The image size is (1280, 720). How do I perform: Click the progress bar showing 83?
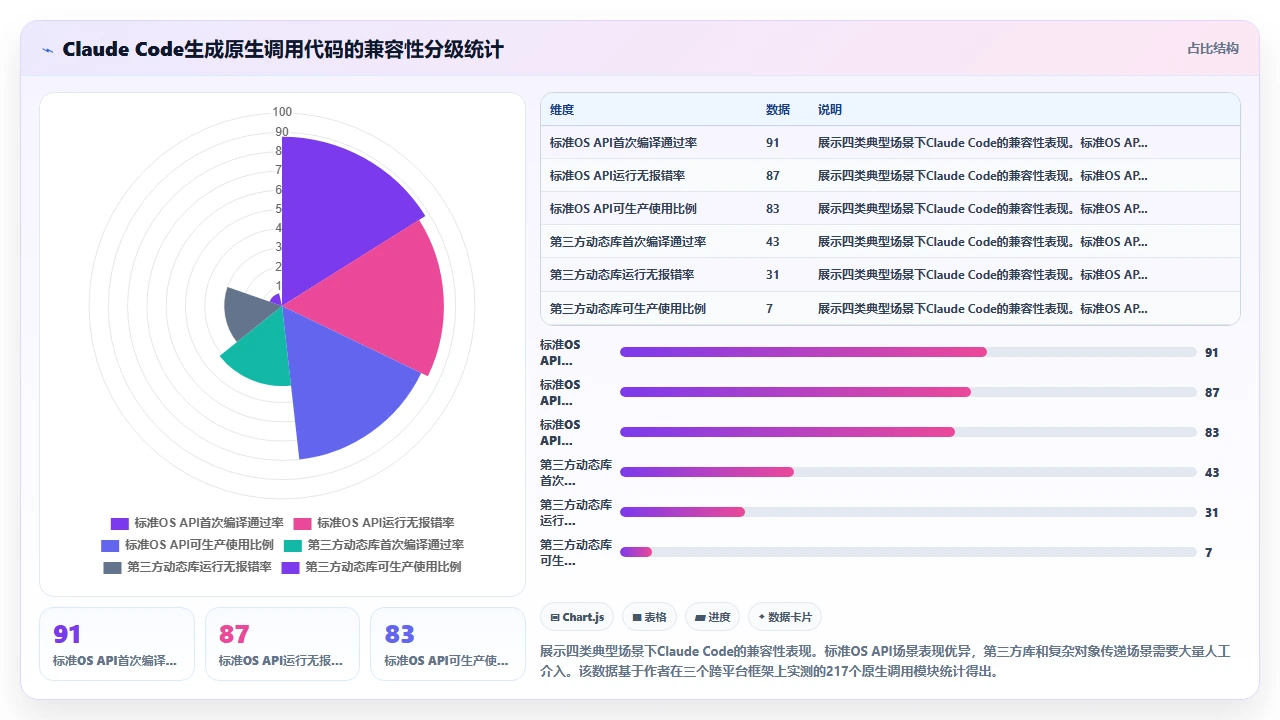[908, 432]
